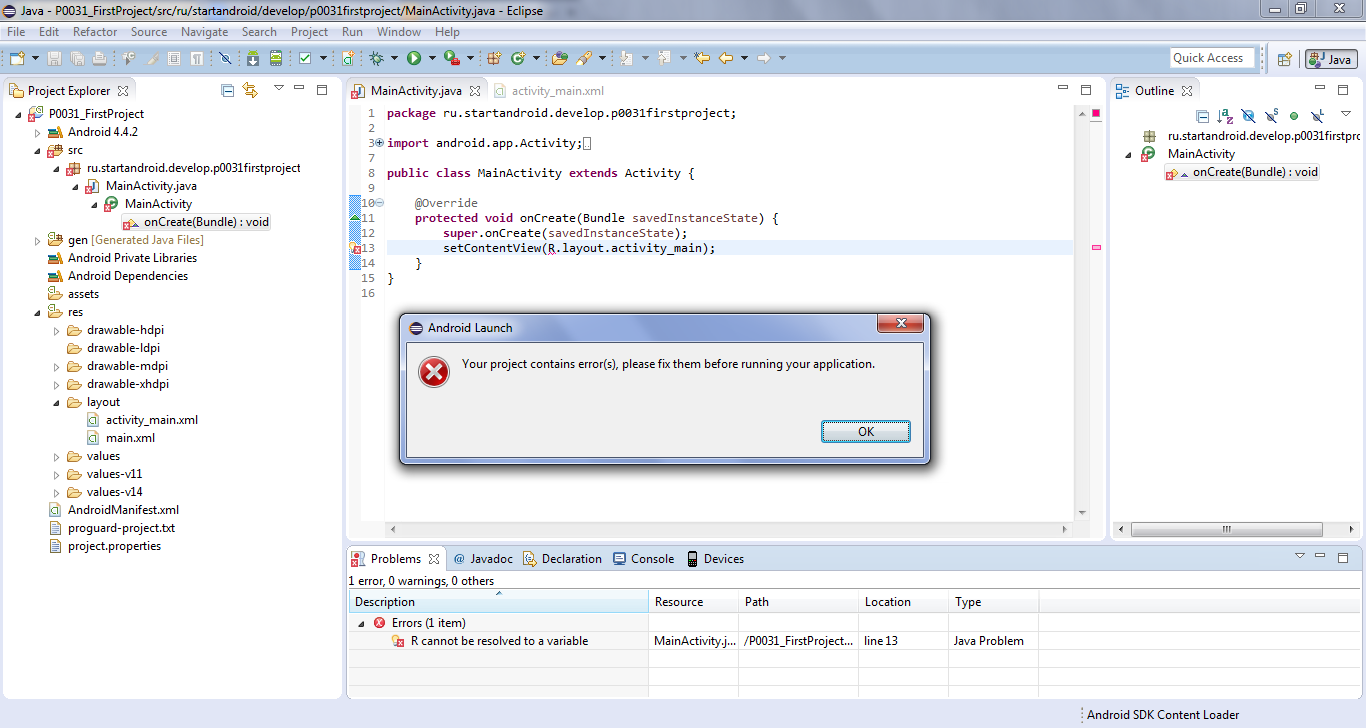Switch to the activity_main.xml editor tab

[x=548, y=91]
